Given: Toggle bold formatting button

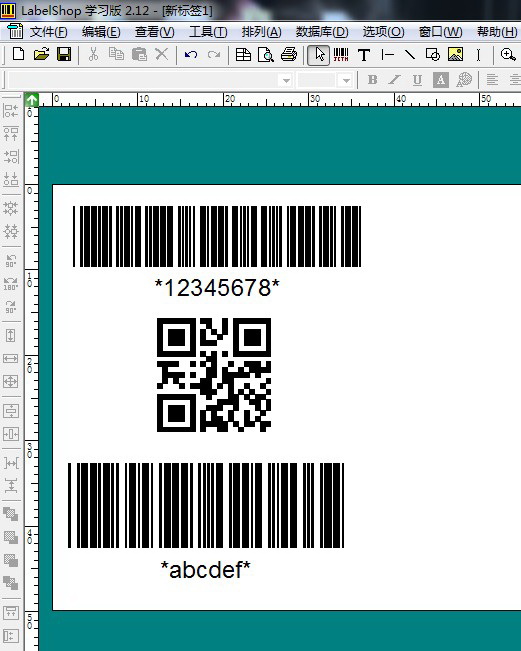Looking at the screenshot, I should click(x=372, y=80).
